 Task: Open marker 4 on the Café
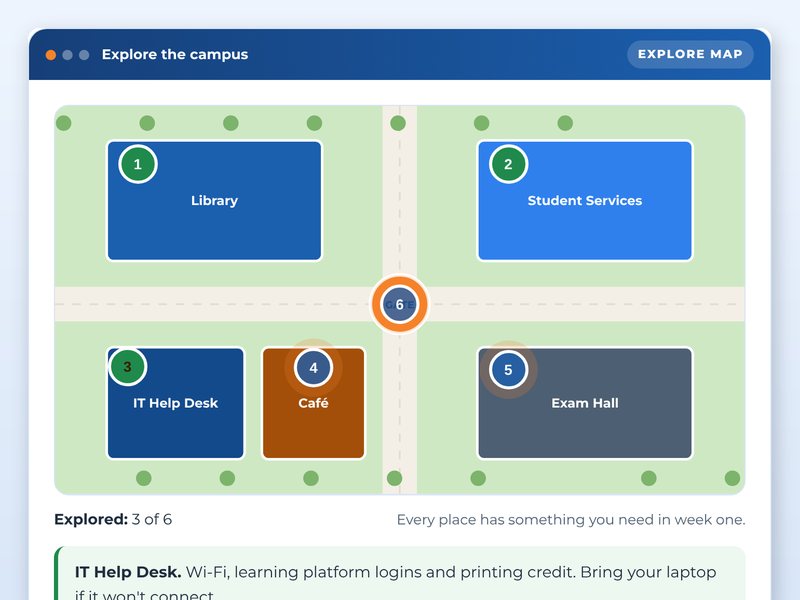(313, 367)
